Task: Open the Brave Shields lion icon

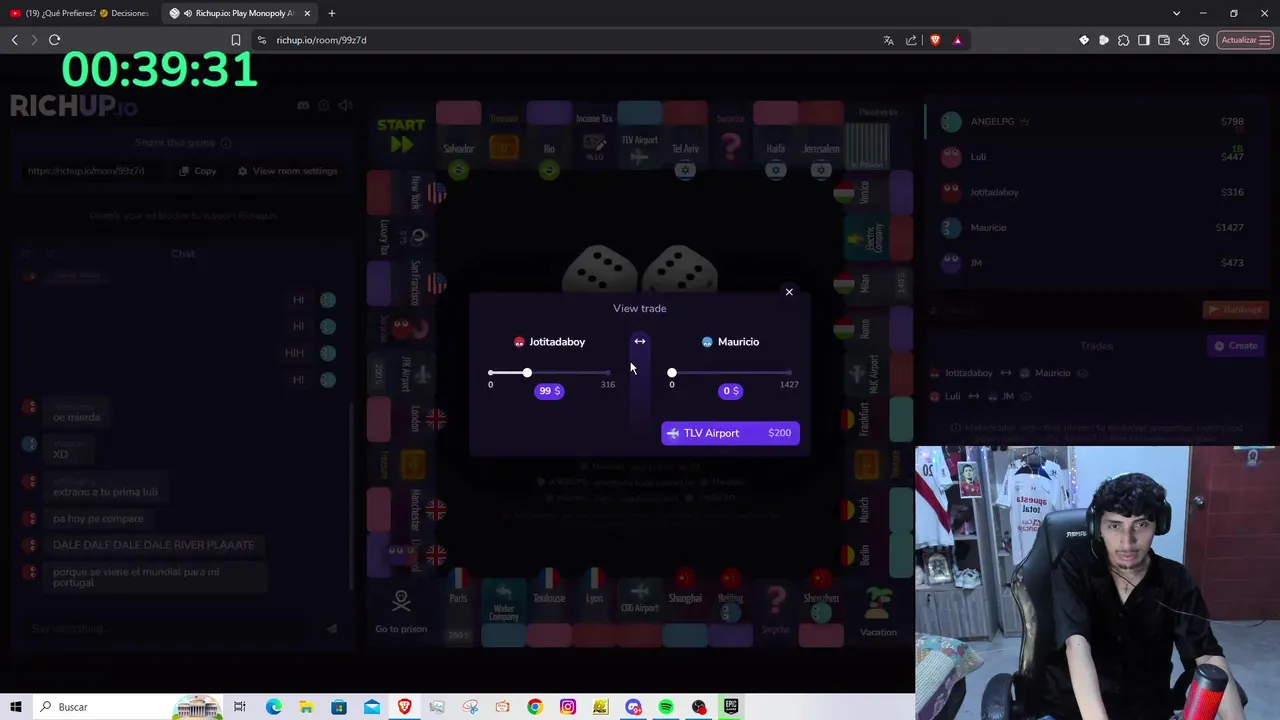Action: [935, 40]
